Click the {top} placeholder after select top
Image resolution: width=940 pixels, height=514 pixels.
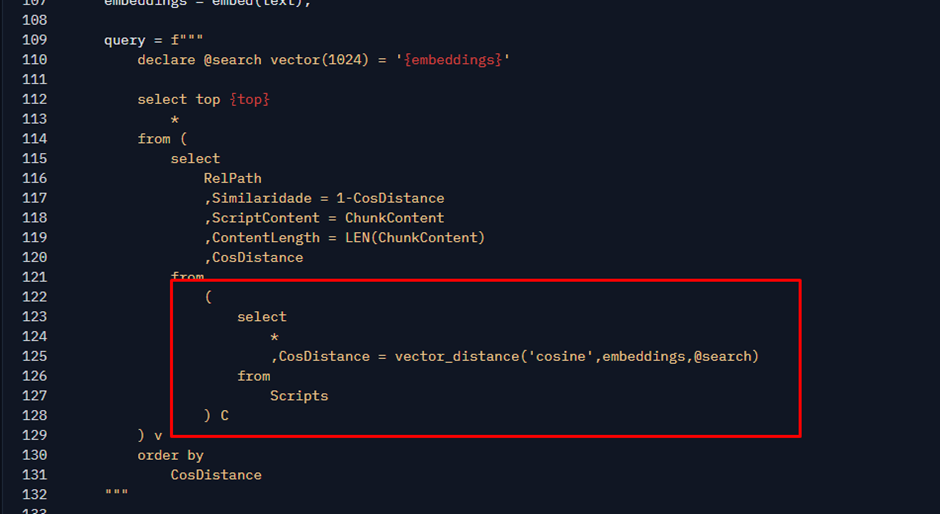pos(249,99)
